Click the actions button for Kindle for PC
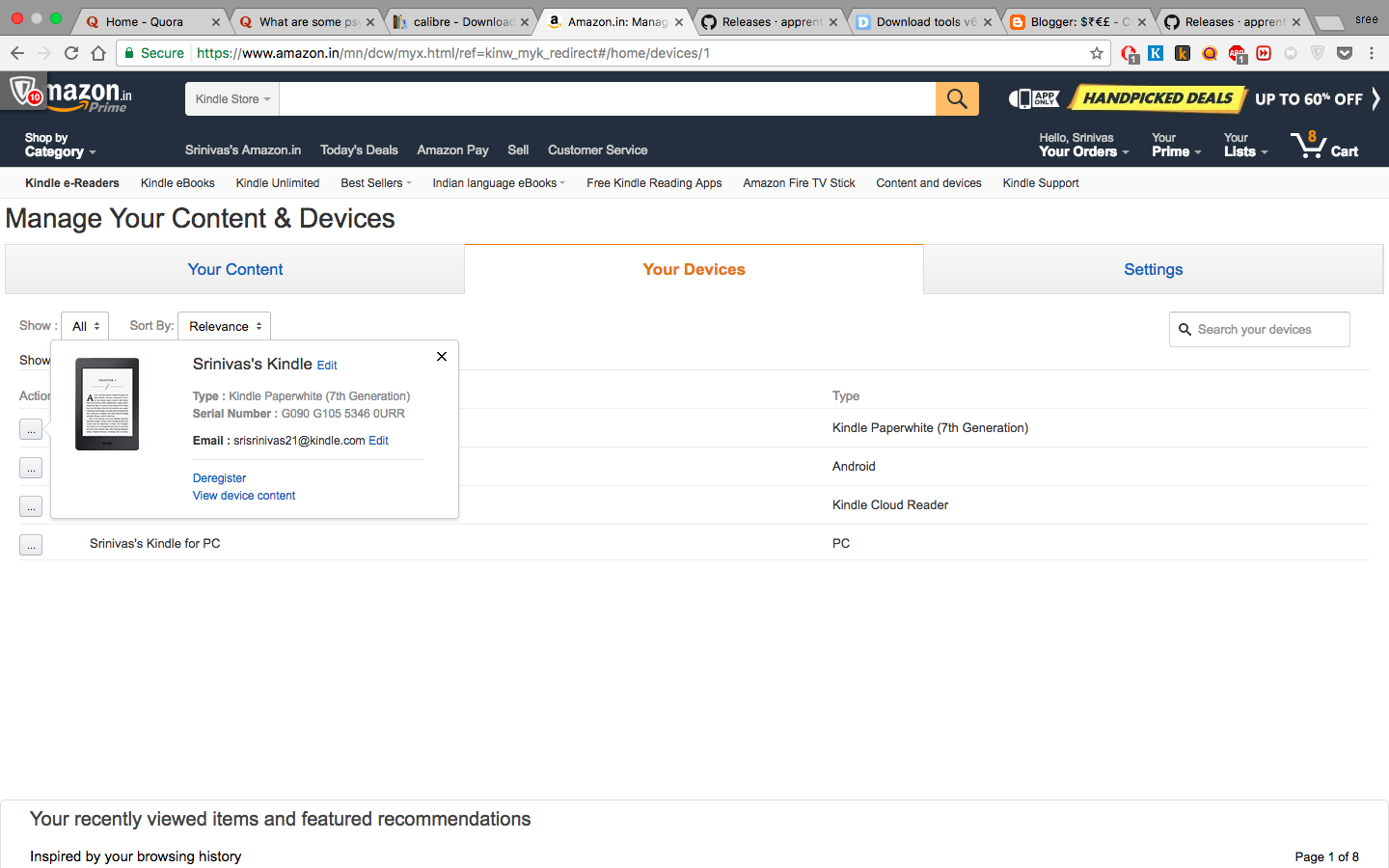1389x868 pixels. 31,545
